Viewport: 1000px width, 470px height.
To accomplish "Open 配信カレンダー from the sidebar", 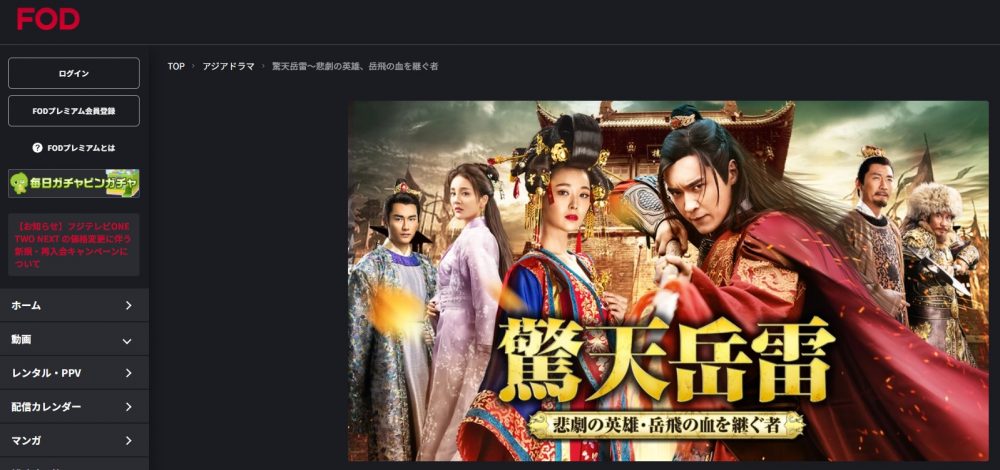I will [x=74, y=407].
